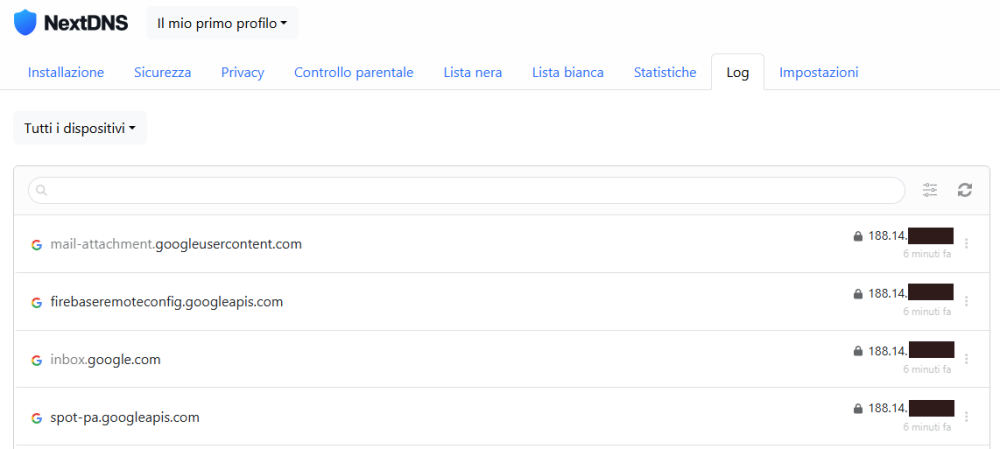Select mail-attachment.googleusercontent.com log entry
The height and width of the screenshot is (449, 1000).
pyautogui.click(x=501, y=244)
